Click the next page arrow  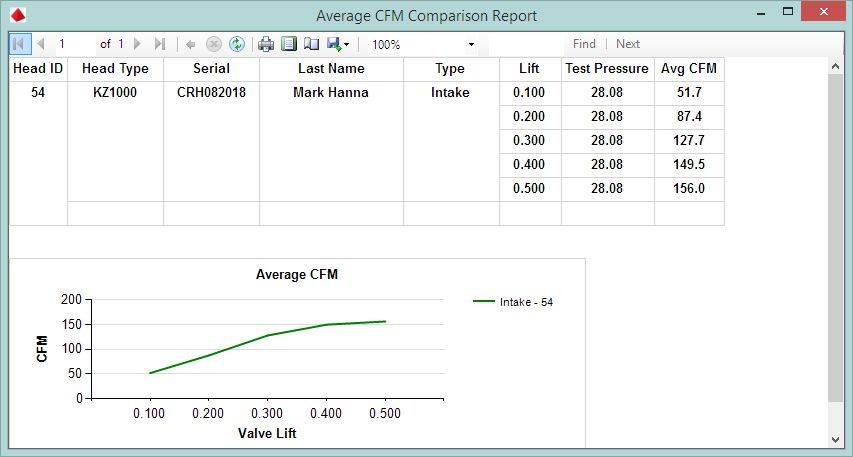(x=138, y=44)
